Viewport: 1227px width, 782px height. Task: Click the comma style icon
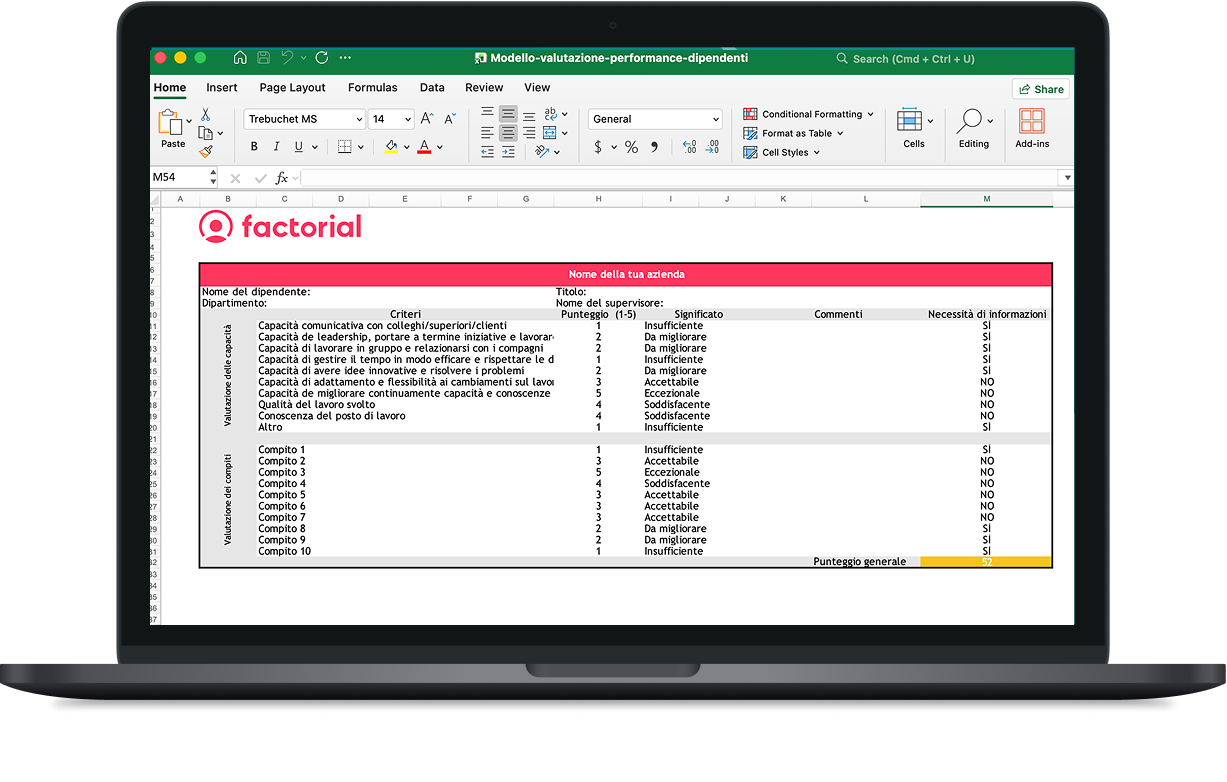(654, 146)
